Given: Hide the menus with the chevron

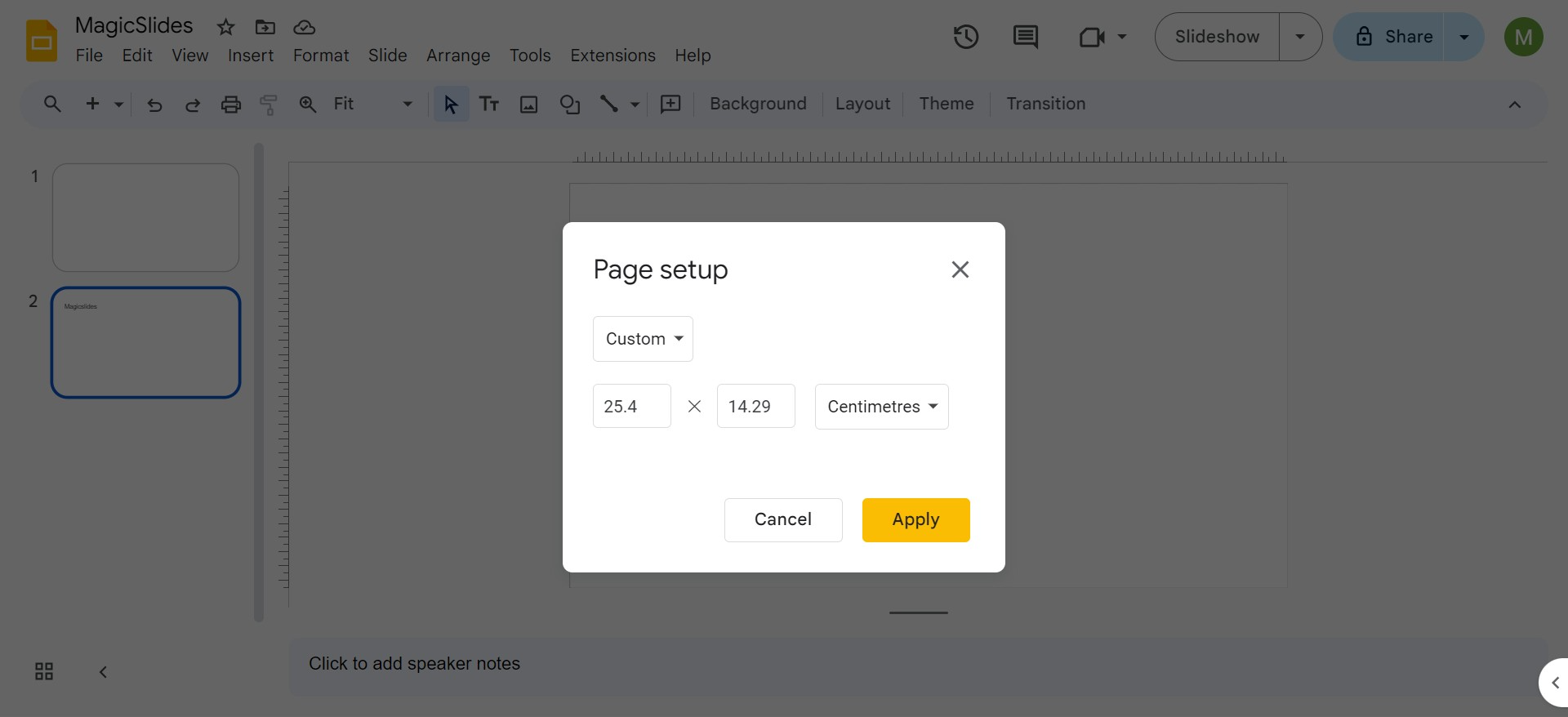Looking at the screenshot, I should point(1514,105).
